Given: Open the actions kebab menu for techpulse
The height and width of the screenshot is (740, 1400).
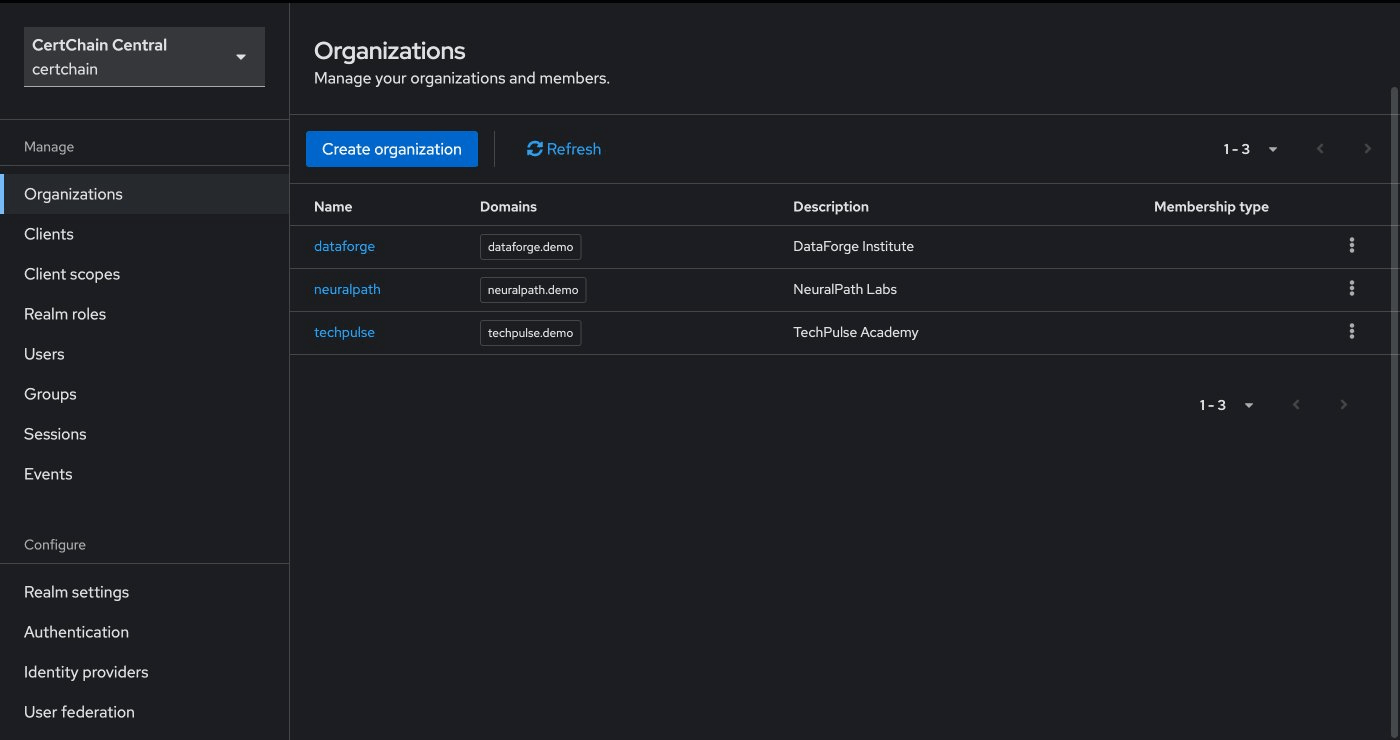Looking at the screenshot, I should pyautogui.click(x=1351, y=331).
